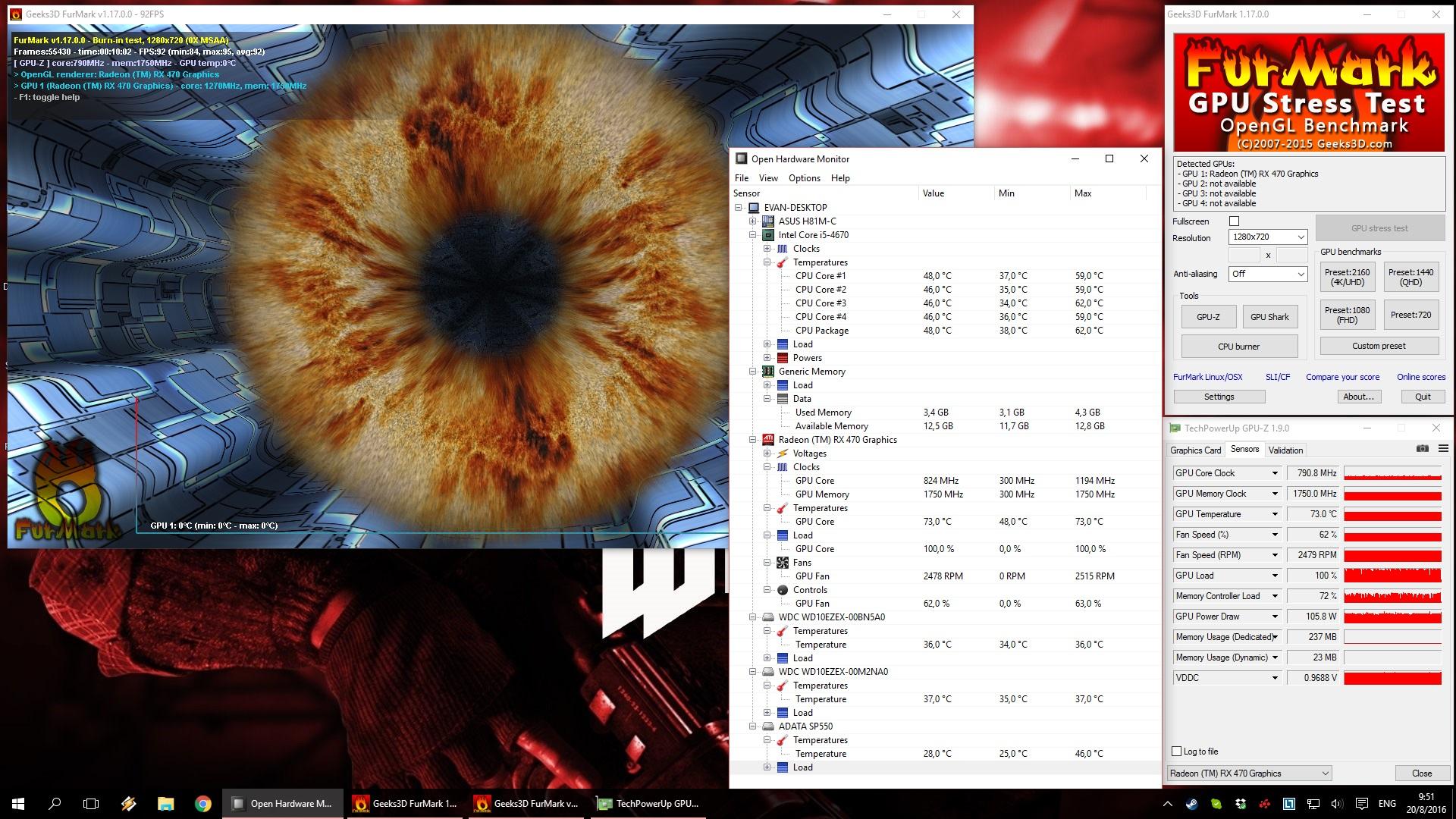The height and width of the screenshot is (819, 1456).
Task: Enable the Fullscreen checkbox in FurMark
Action: coord(1234,221)
